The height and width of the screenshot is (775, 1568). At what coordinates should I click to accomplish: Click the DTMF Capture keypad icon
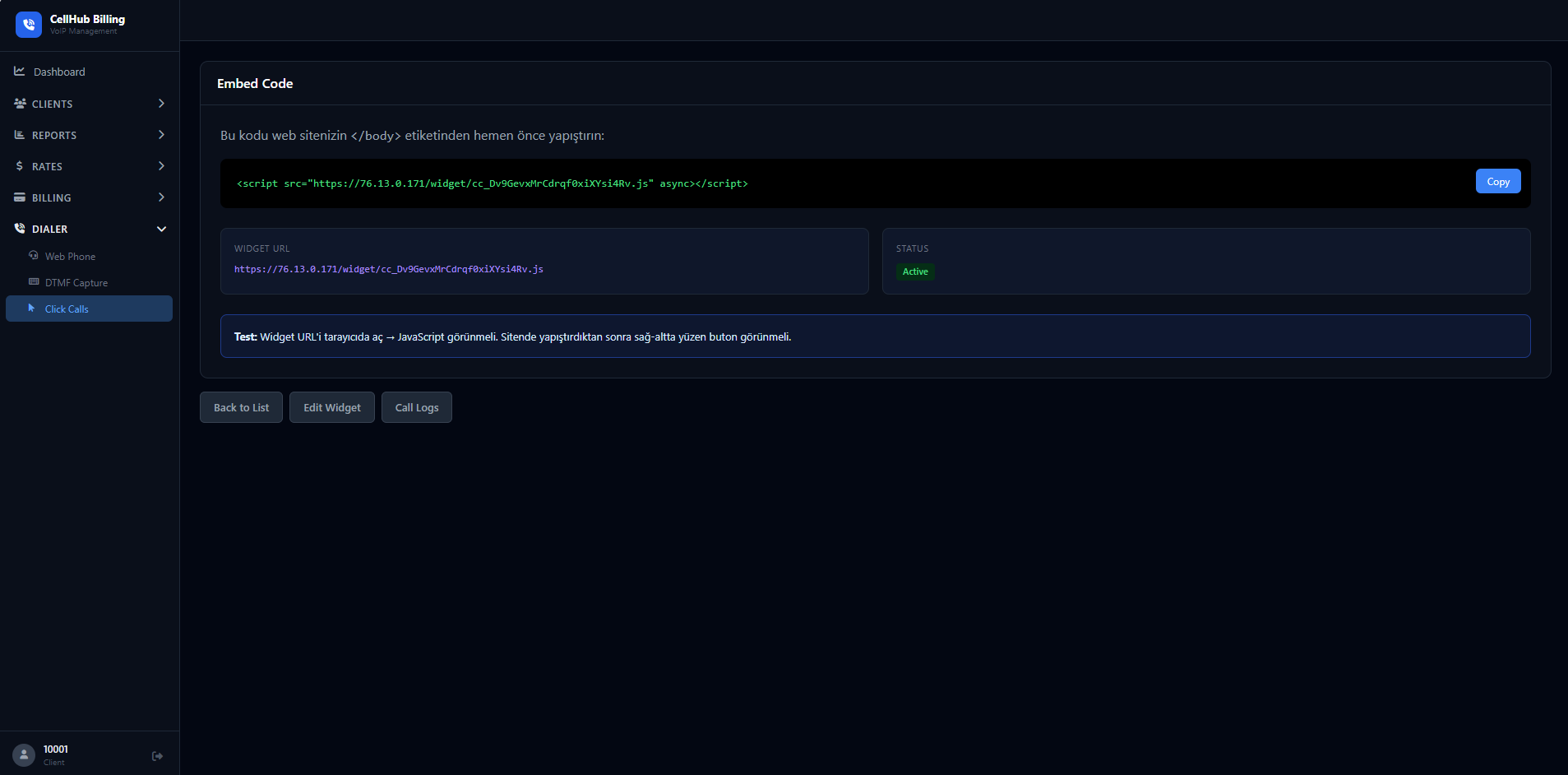(34, 282)
